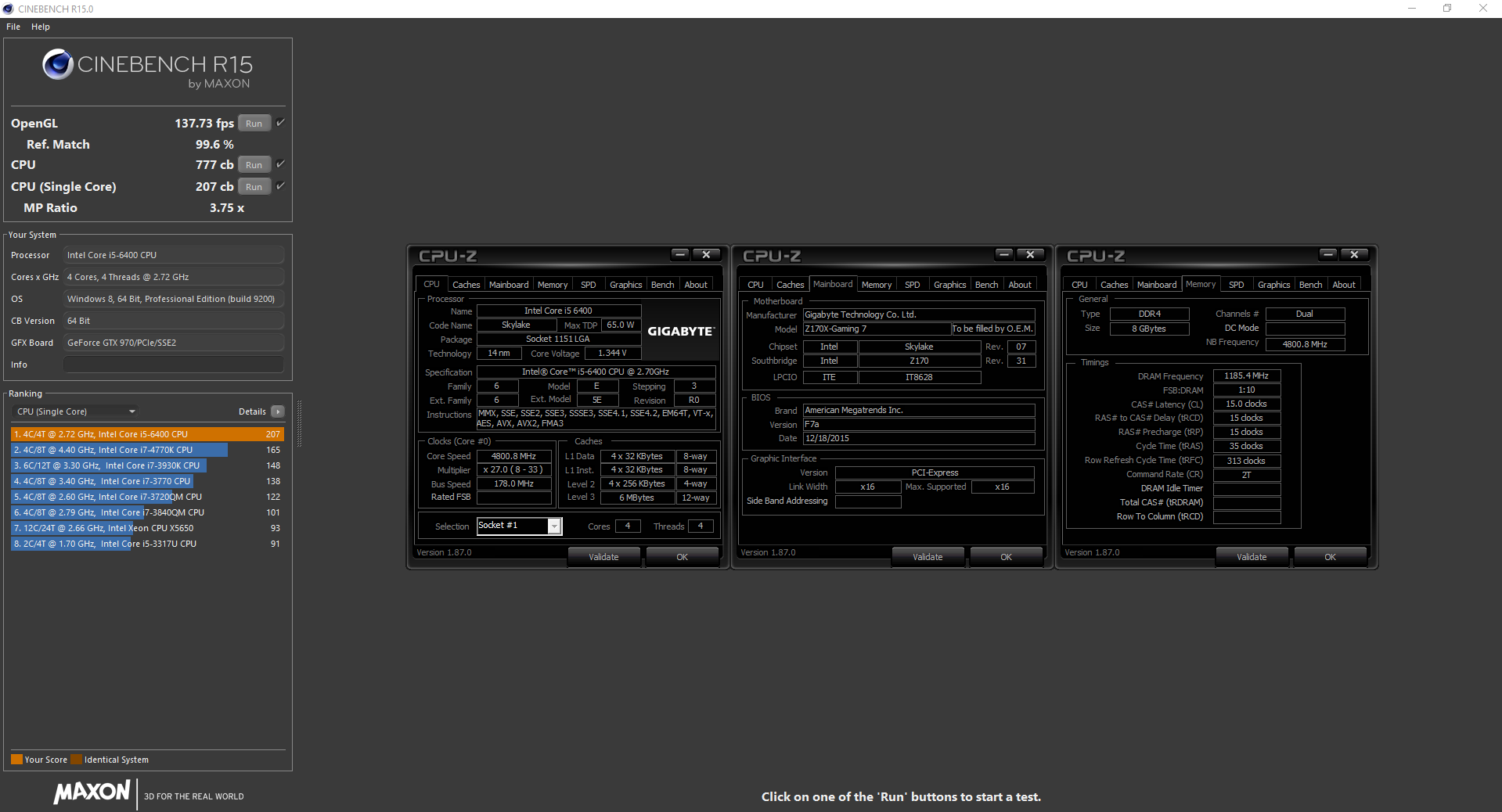Open the File menu
The image size is (1502, 812).
(13, 27)
